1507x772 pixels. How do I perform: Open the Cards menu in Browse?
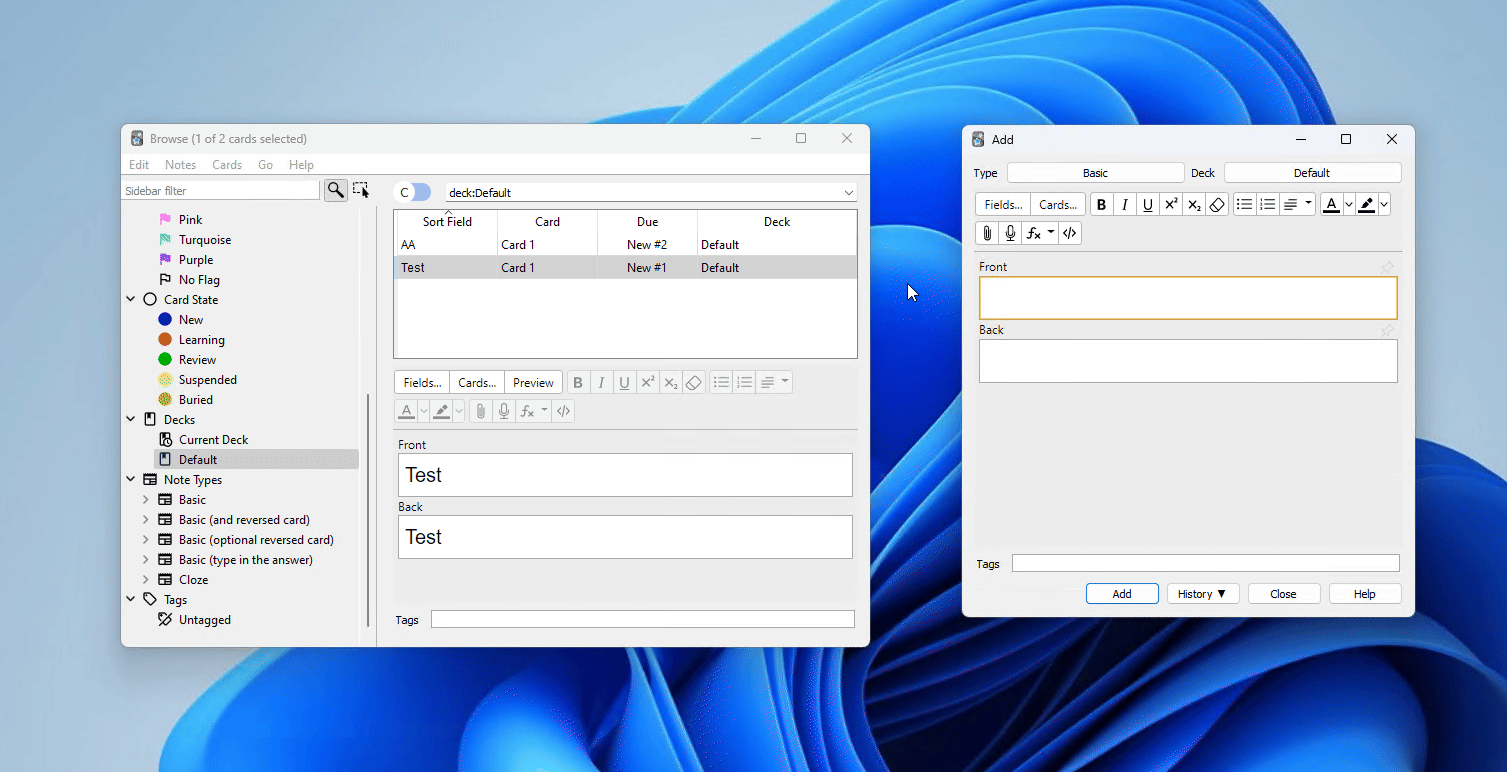pyautogui.click(x=227, y=165)
